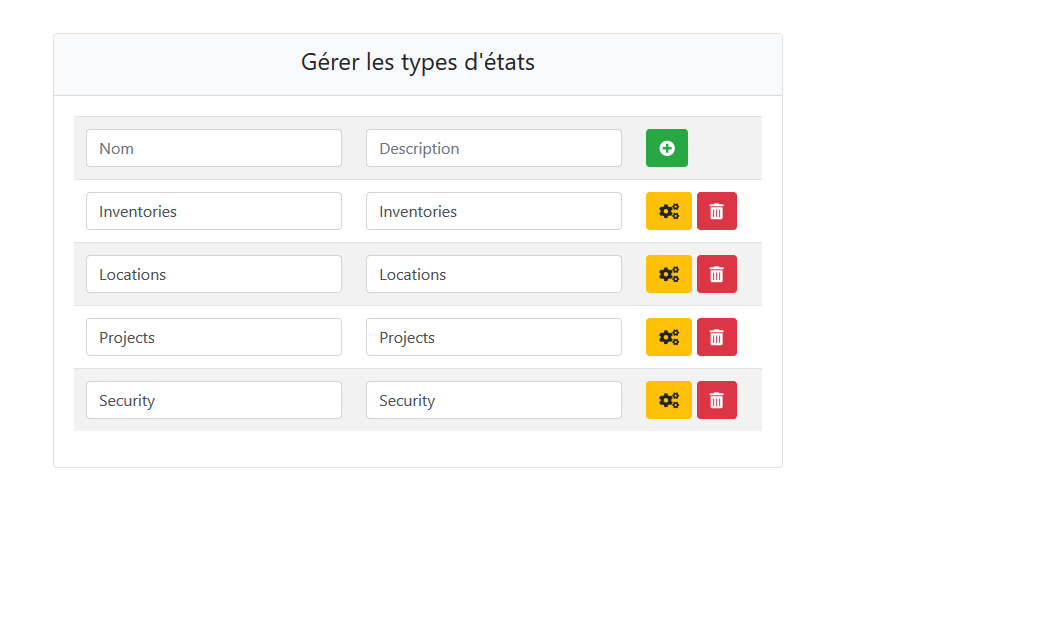Select the Locations description input

(x=493, y=274)
